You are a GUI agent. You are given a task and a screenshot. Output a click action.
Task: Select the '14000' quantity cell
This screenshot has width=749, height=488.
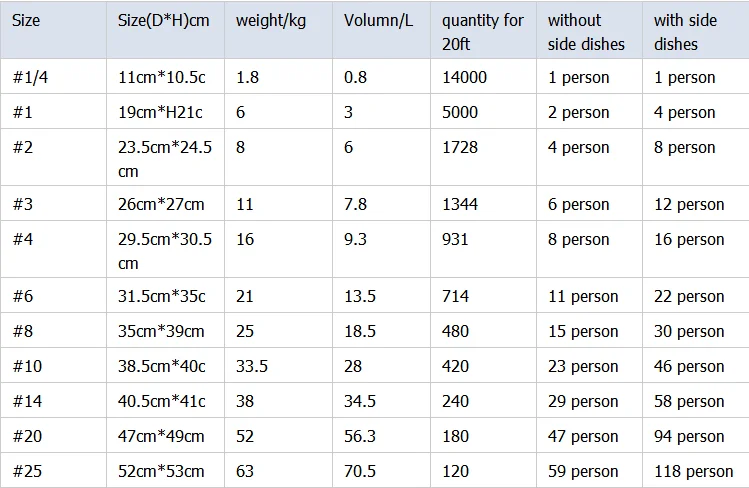[x=464, y=77]
